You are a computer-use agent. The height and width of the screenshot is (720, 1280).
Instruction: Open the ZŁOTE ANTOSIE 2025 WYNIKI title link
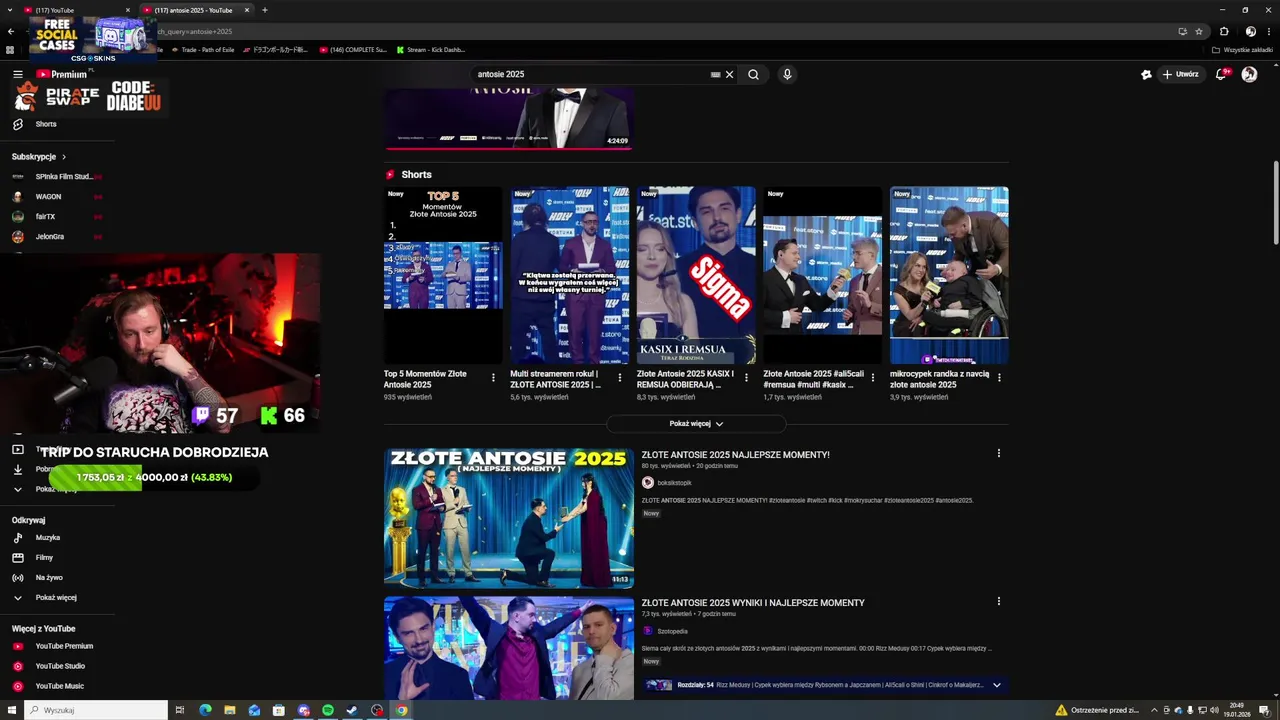(753, 603)
